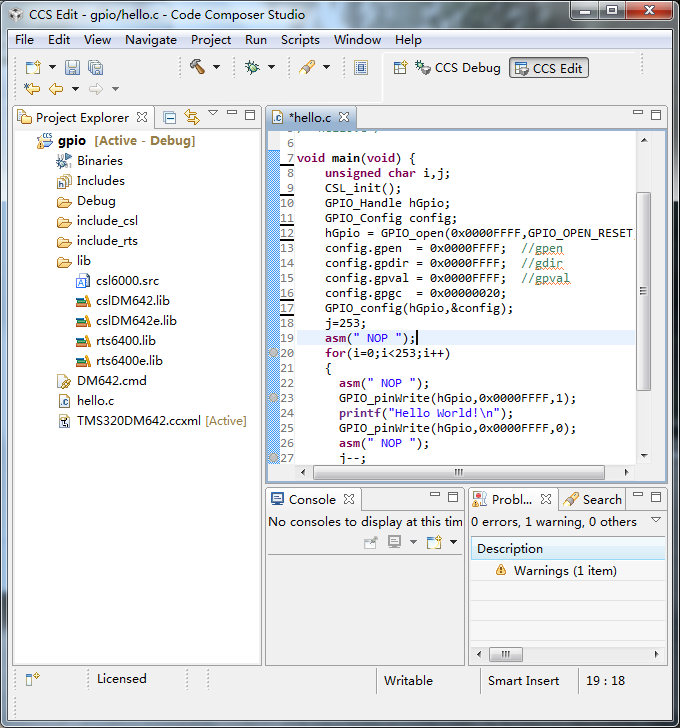The image size is (680, 728).
Task: Open Project Explorer view menu triangle
Action: click(212, 114)
